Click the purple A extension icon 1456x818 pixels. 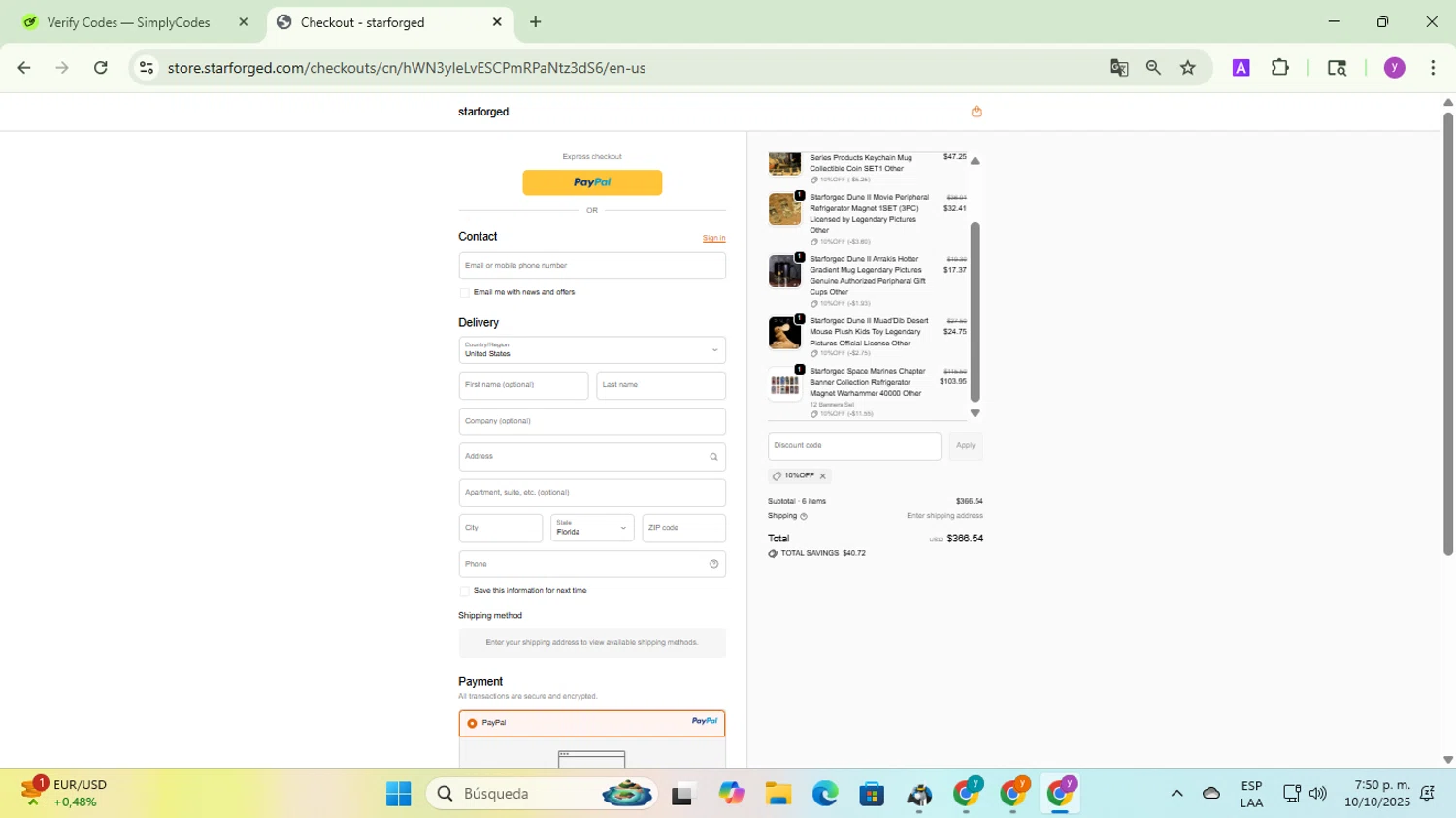point(1241,68)
